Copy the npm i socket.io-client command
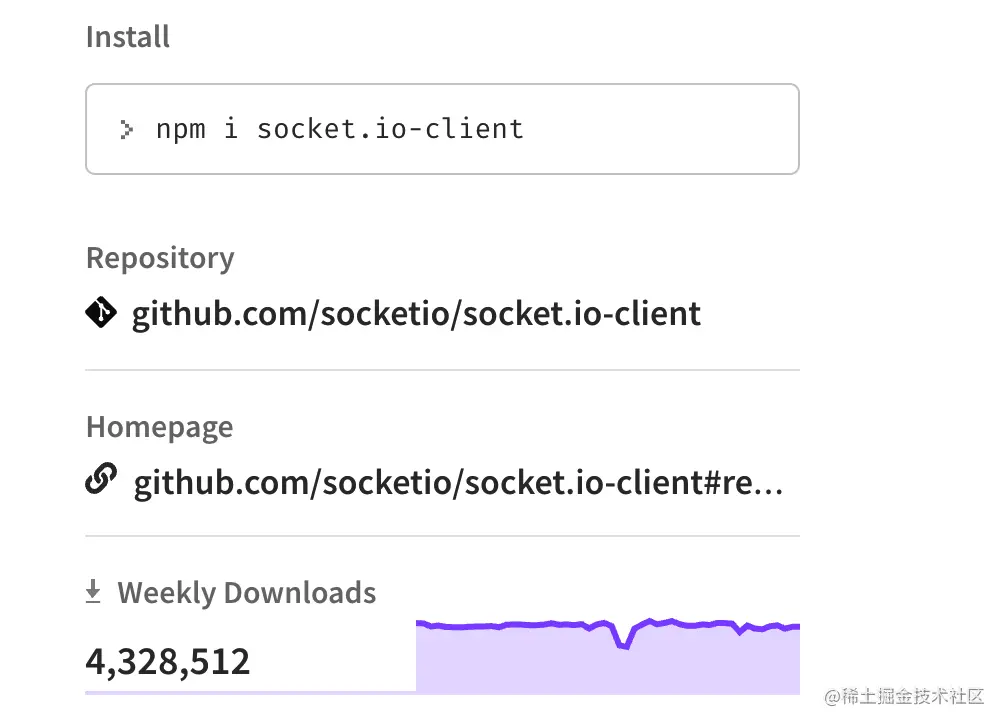This screenshot has width=1006, height=728. (x=340, y=129)
